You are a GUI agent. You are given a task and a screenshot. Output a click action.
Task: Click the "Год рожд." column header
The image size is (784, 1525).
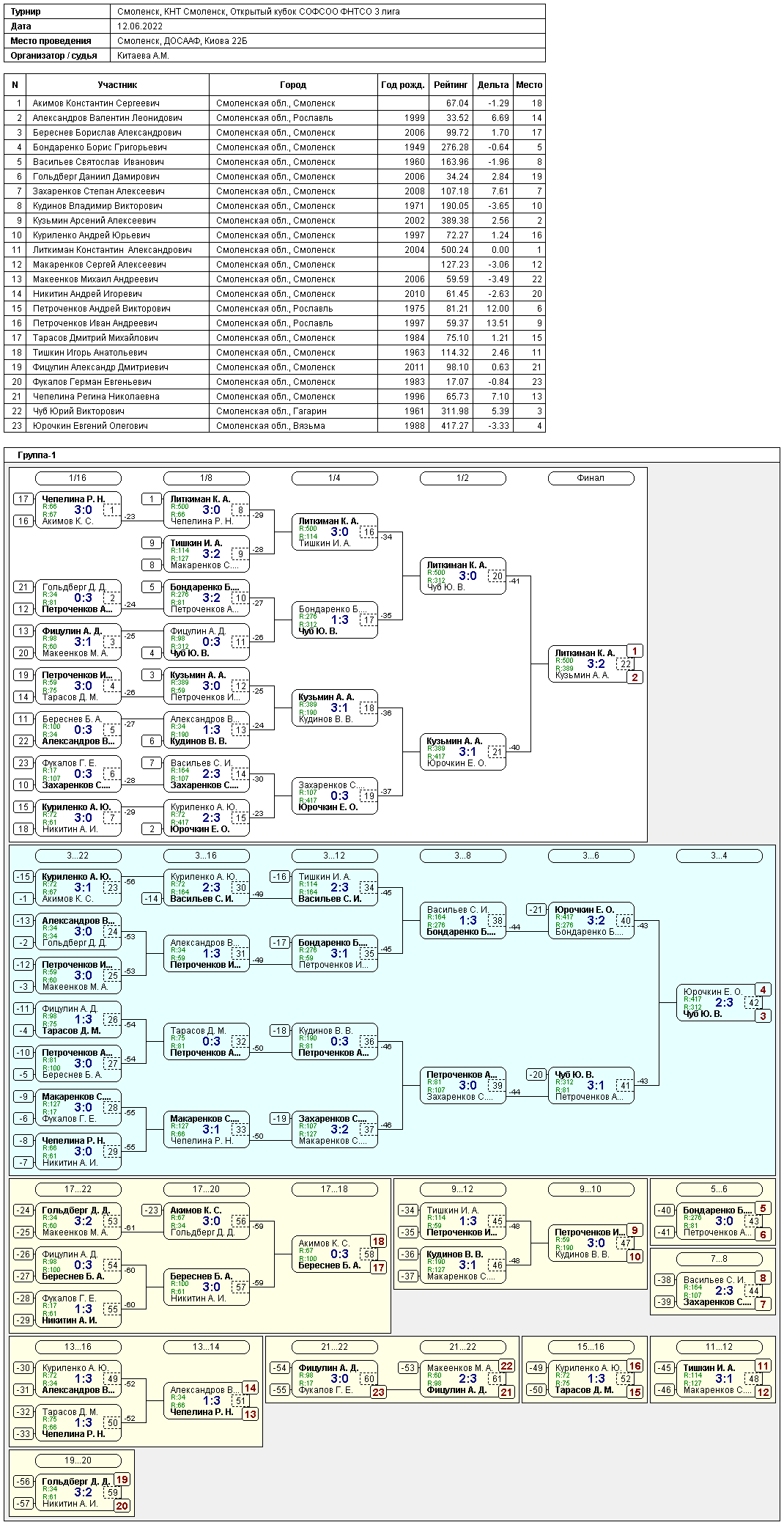(402, 85)
